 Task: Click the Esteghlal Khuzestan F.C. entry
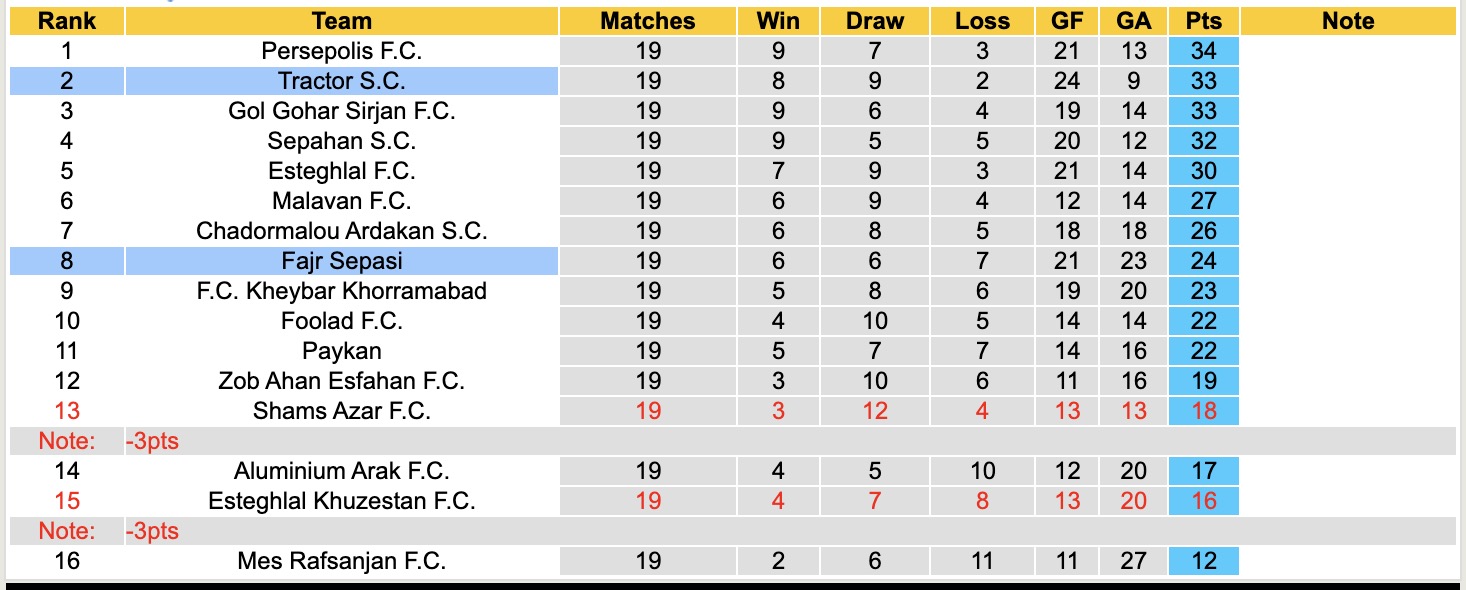(x=341, y=501)
